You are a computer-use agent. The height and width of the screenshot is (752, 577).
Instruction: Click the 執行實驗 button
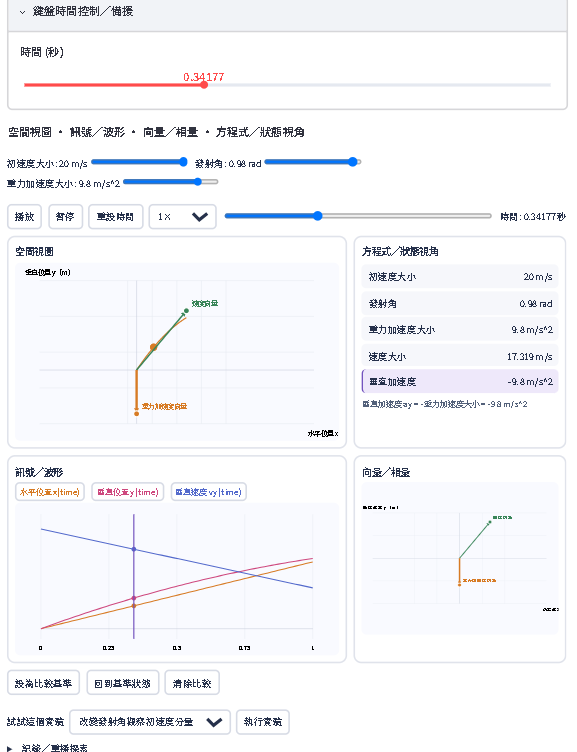pyautogui.click(x=263, y=722)
